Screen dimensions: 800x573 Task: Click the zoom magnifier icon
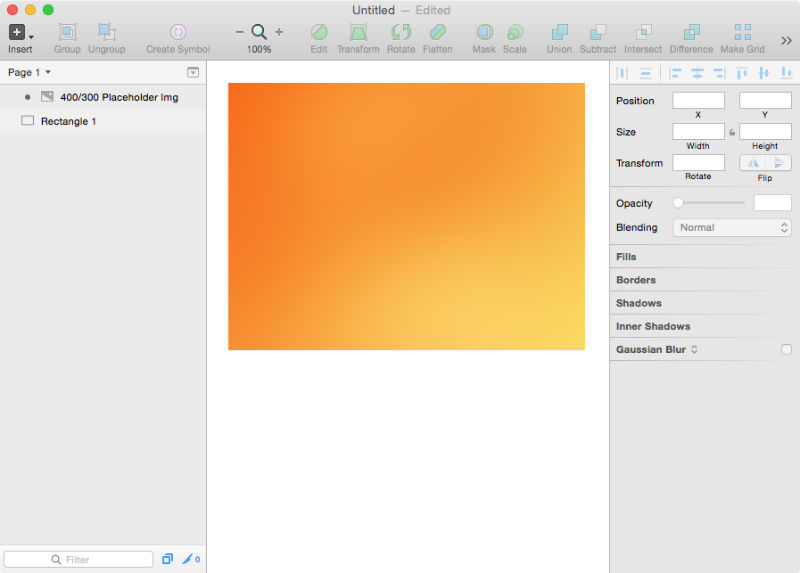pyautogui.click(x=259, y=32)
